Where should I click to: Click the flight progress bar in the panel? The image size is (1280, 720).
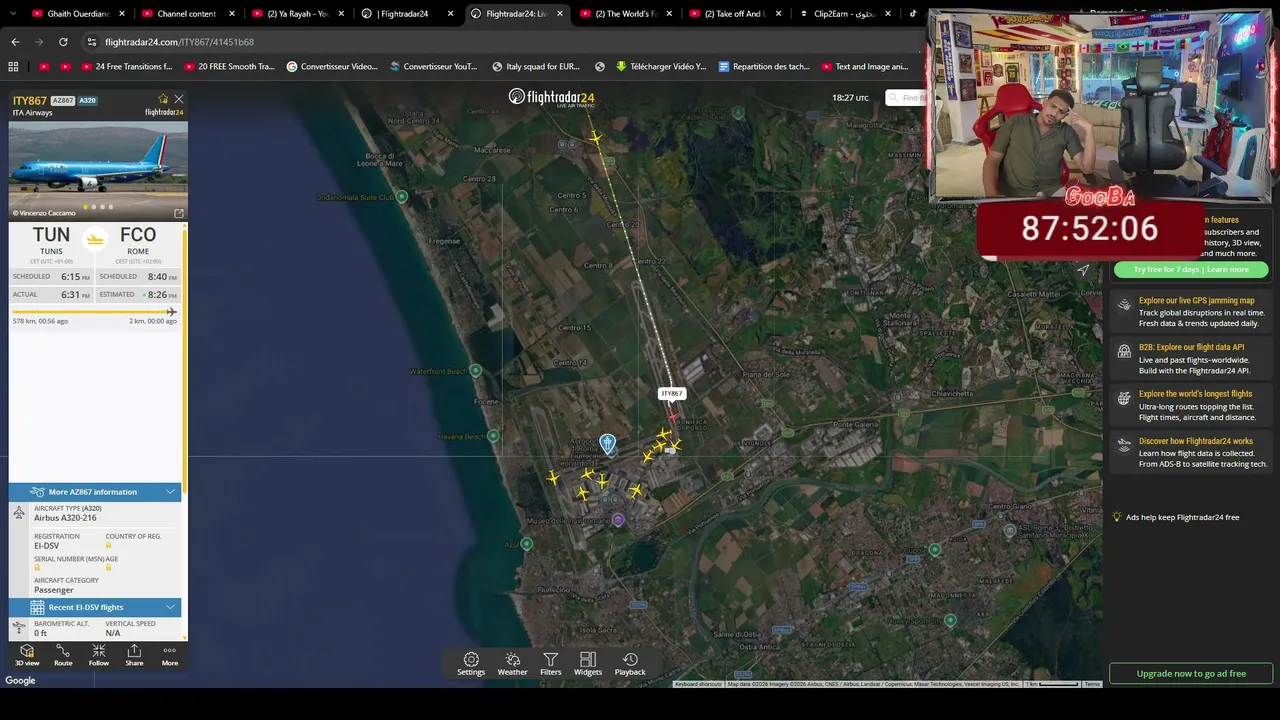pos(95,312)
